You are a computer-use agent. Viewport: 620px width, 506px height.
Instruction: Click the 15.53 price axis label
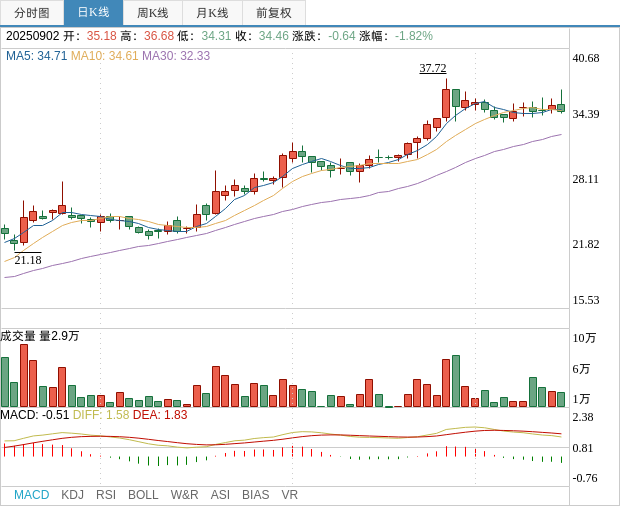[586, 300]
